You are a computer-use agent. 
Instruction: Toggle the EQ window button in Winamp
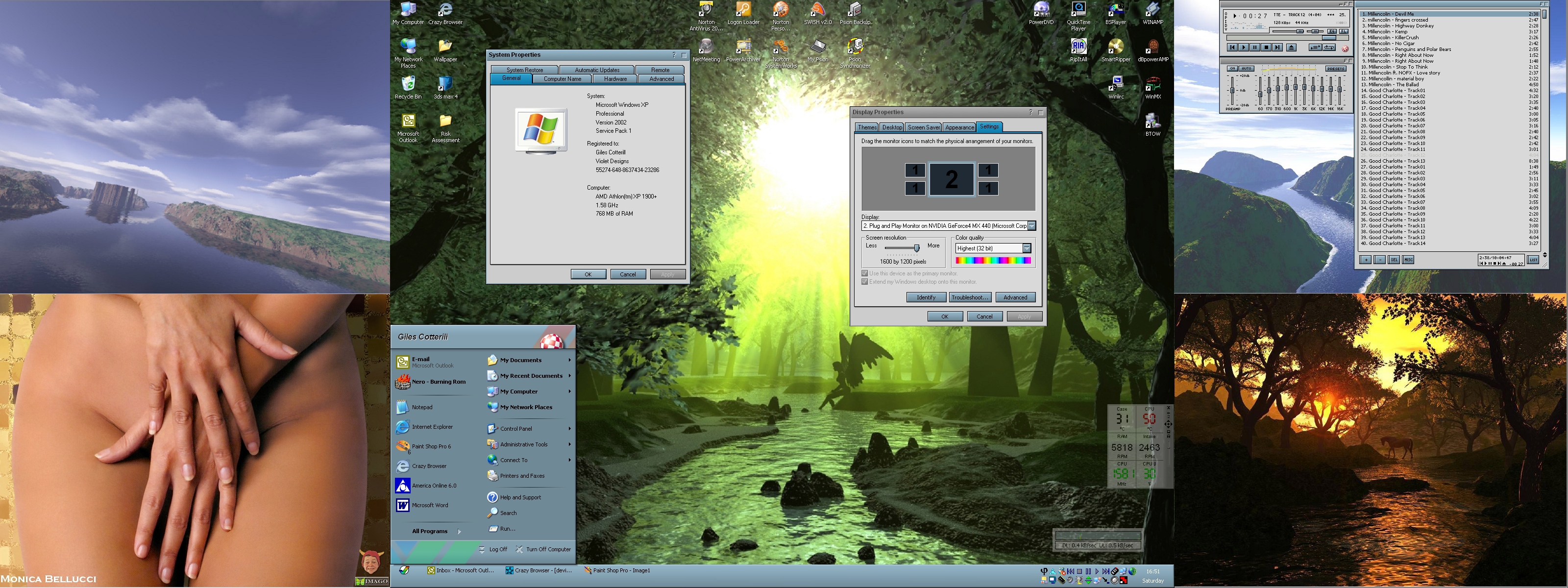click(1332, 31)
